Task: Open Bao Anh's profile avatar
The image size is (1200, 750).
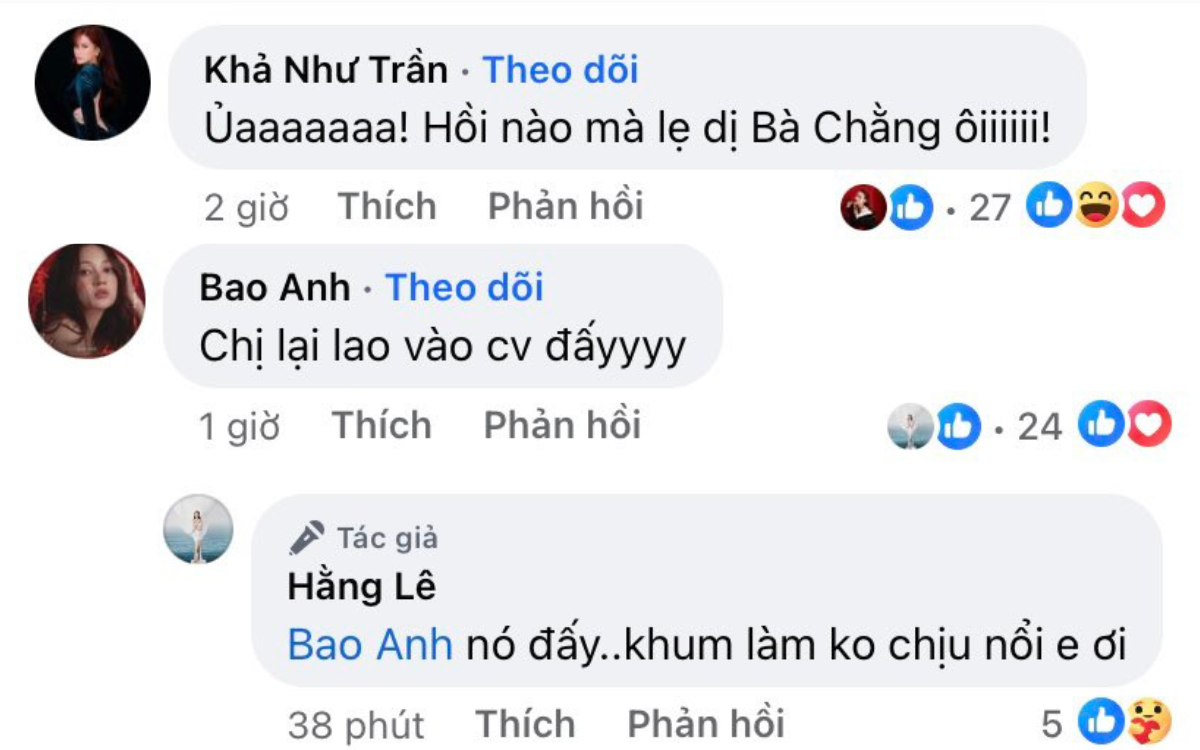Action: (87, 301)
